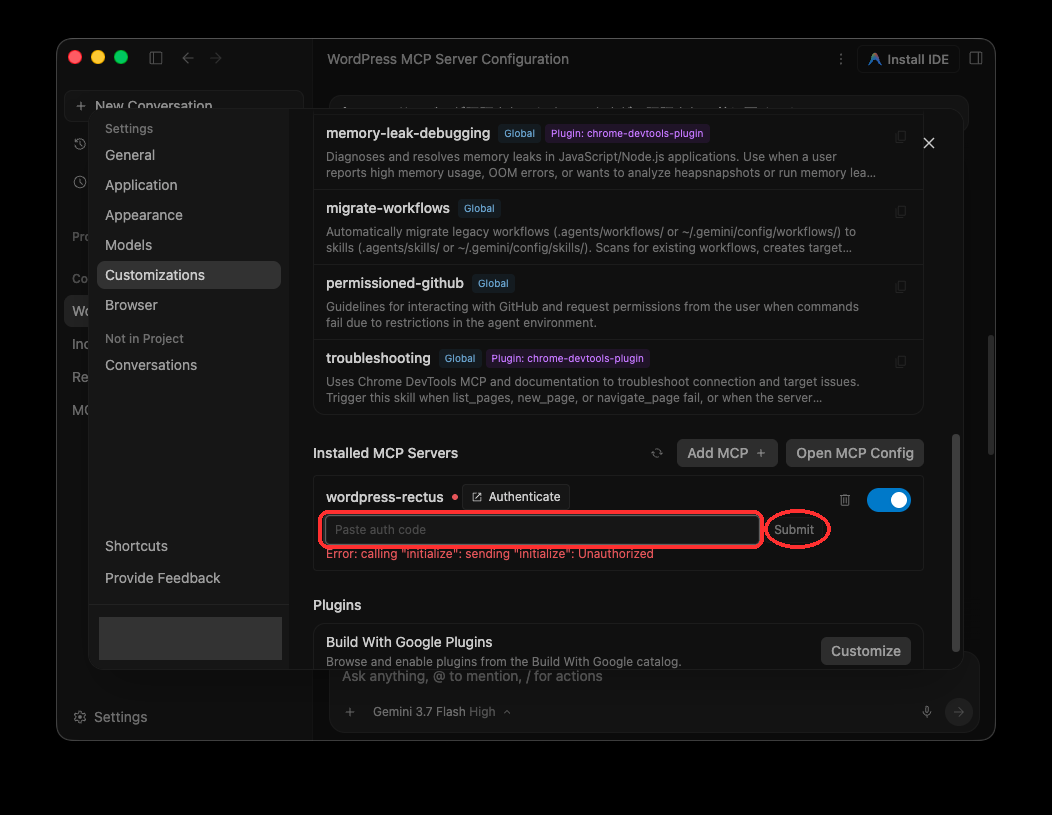Viewport: 1052px width, 815px height.
Task: Click the memory-leak-debugging skill name
Action: (x=408, y=133)
